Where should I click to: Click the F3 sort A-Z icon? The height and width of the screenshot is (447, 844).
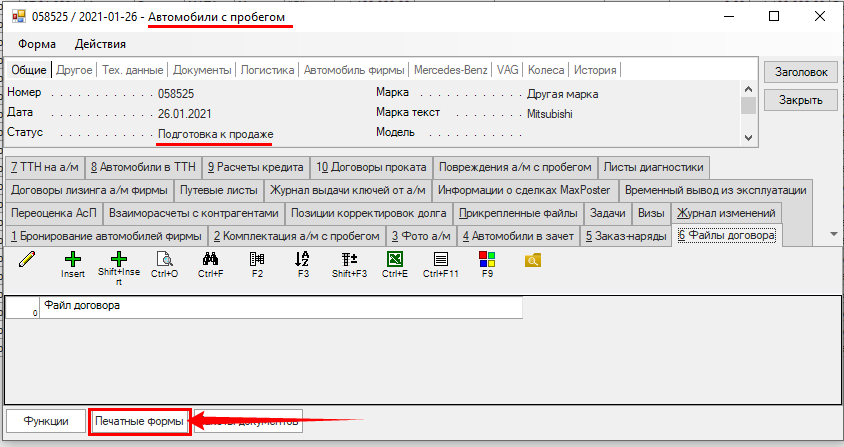pos(303,260)
